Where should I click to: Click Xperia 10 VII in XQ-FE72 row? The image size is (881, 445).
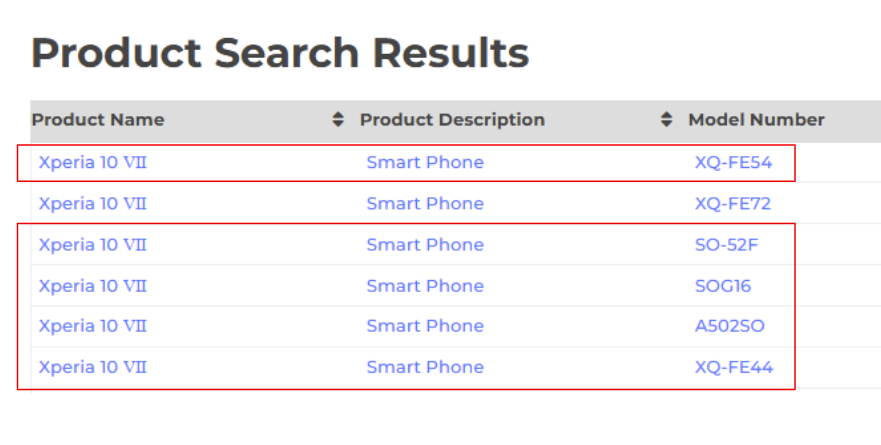93,203
